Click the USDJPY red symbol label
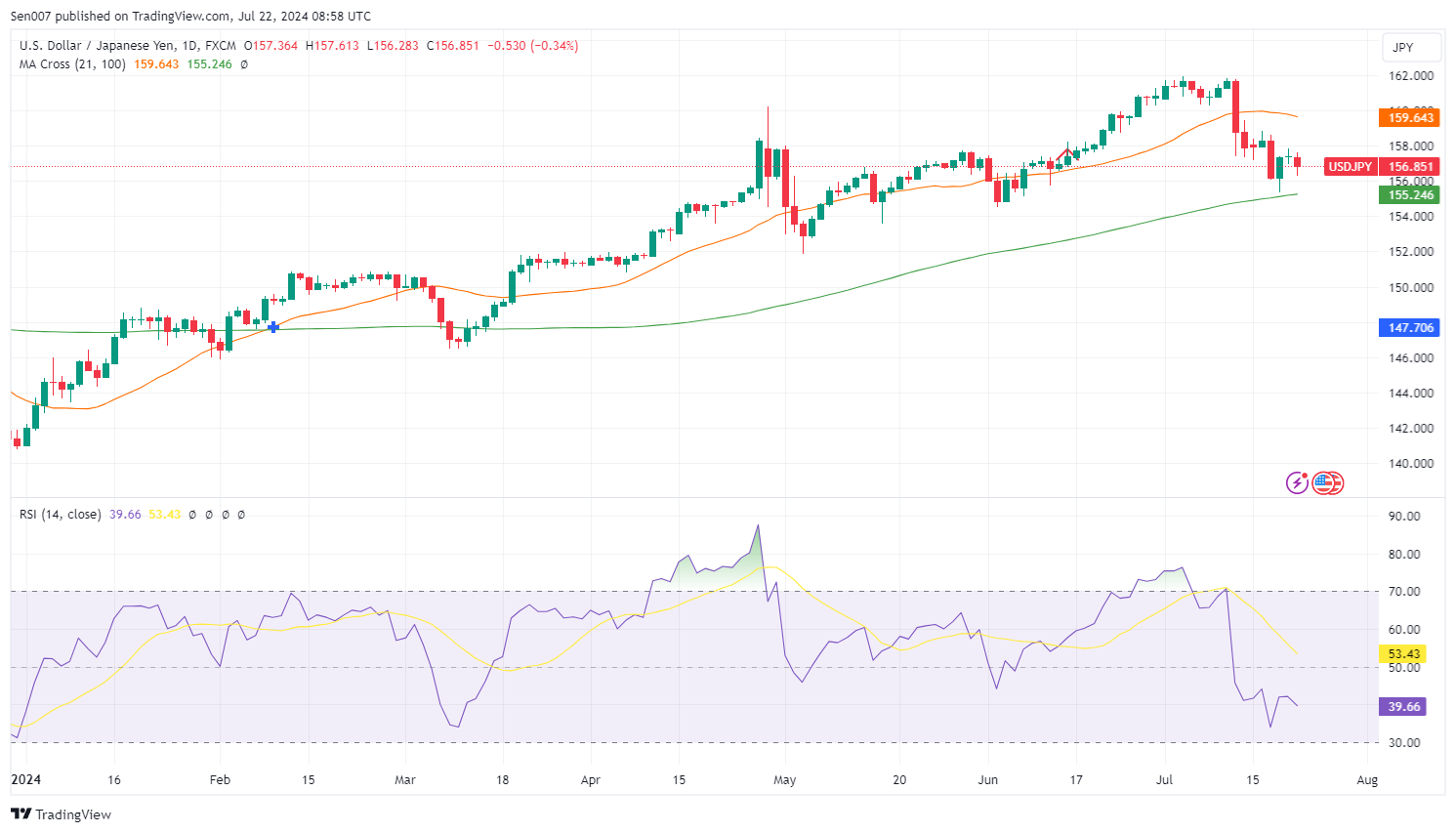 coord(1350,167)
